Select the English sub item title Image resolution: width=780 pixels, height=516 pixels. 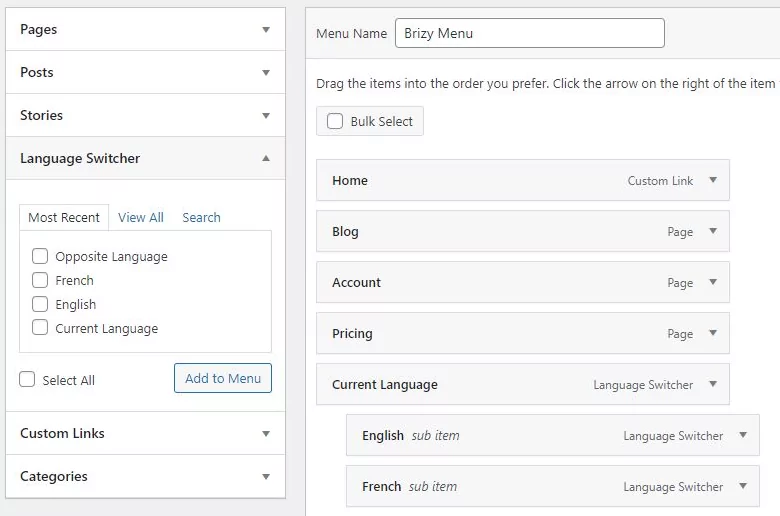coord(383,436)
